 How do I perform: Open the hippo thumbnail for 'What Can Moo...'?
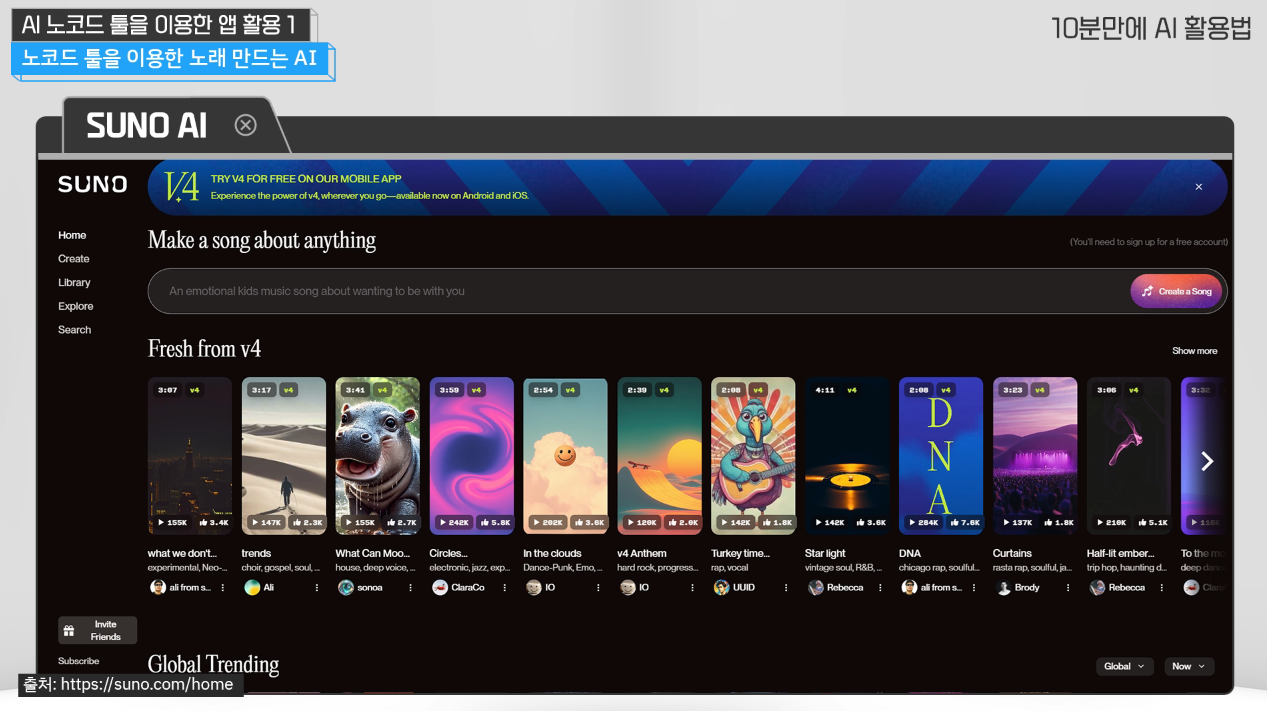click(377, 456)
